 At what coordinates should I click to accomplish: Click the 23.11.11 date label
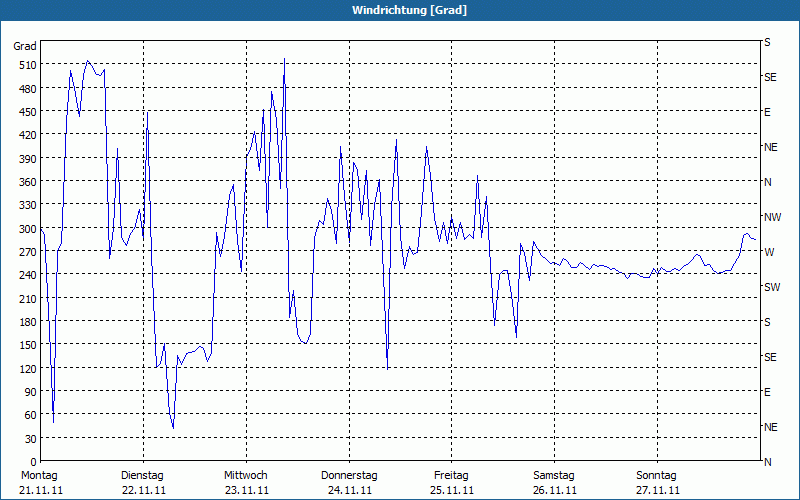[x=246, y=490]
